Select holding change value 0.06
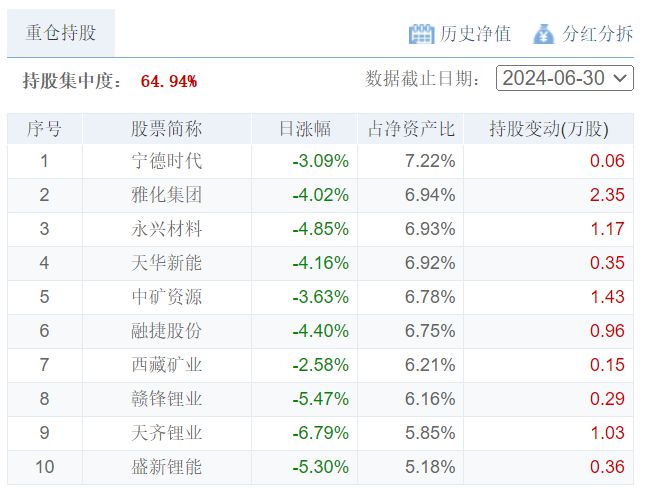Image resolution: width=646 pixels, height=502 pixels. [x=607, y=161]
